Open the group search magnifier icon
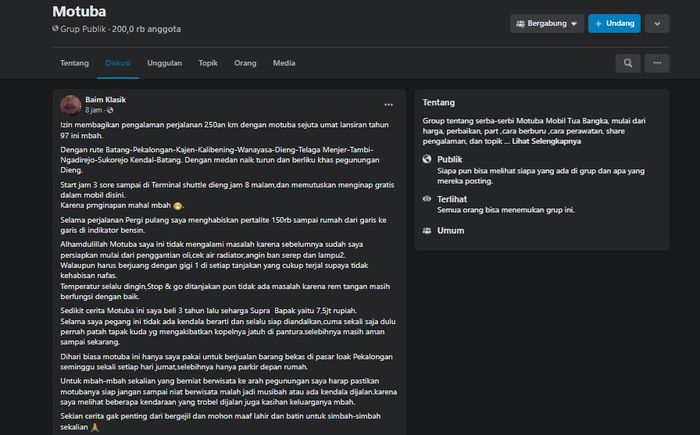700x435 pixels. click(x=628, y=63)
